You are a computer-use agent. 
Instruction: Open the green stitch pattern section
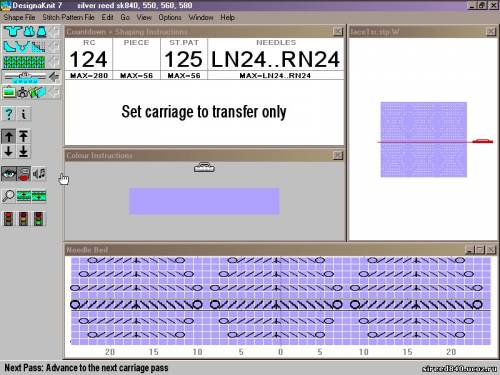[x=24, y=62]
